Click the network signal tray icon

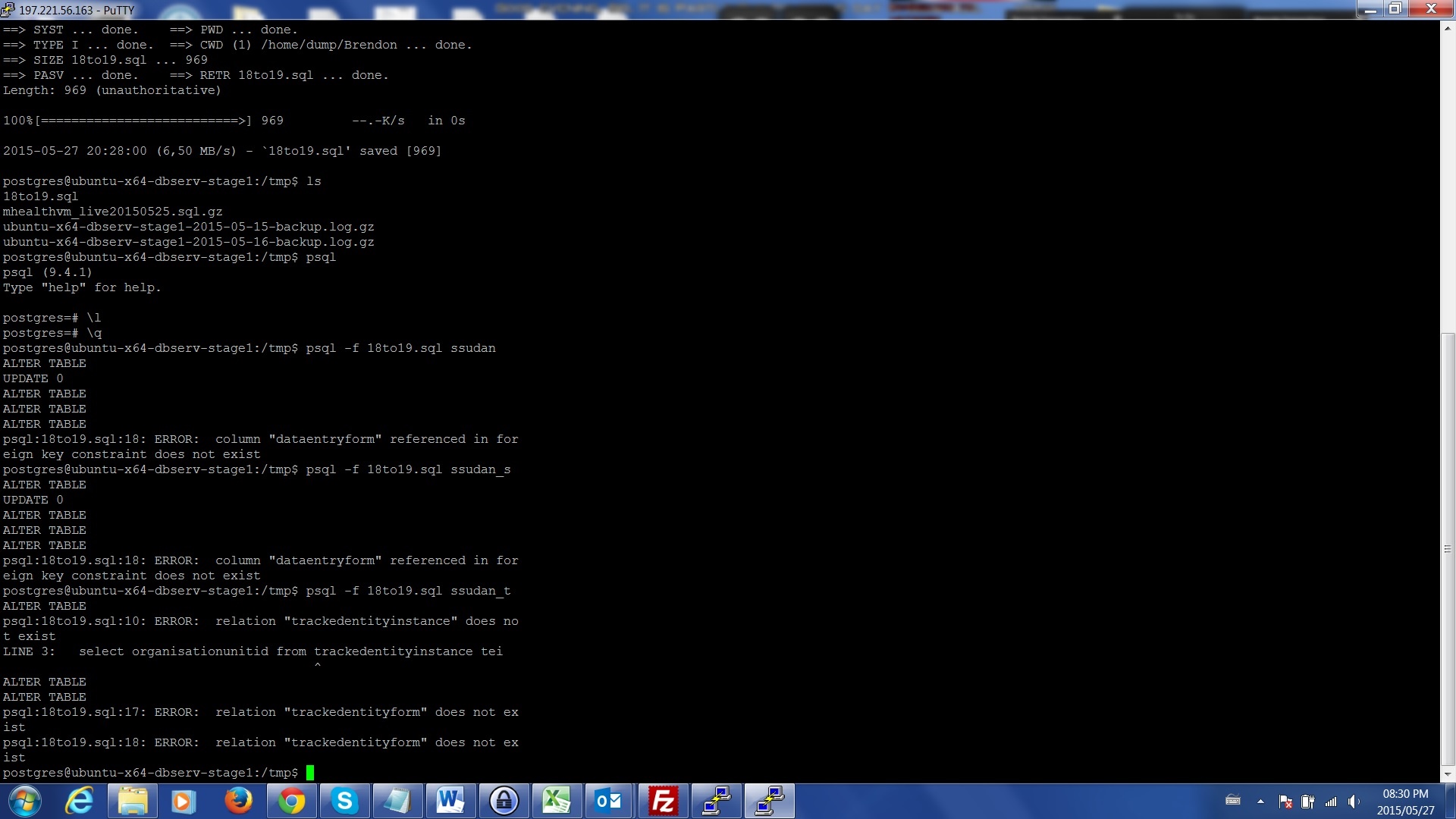click(x=1331, y=802)
